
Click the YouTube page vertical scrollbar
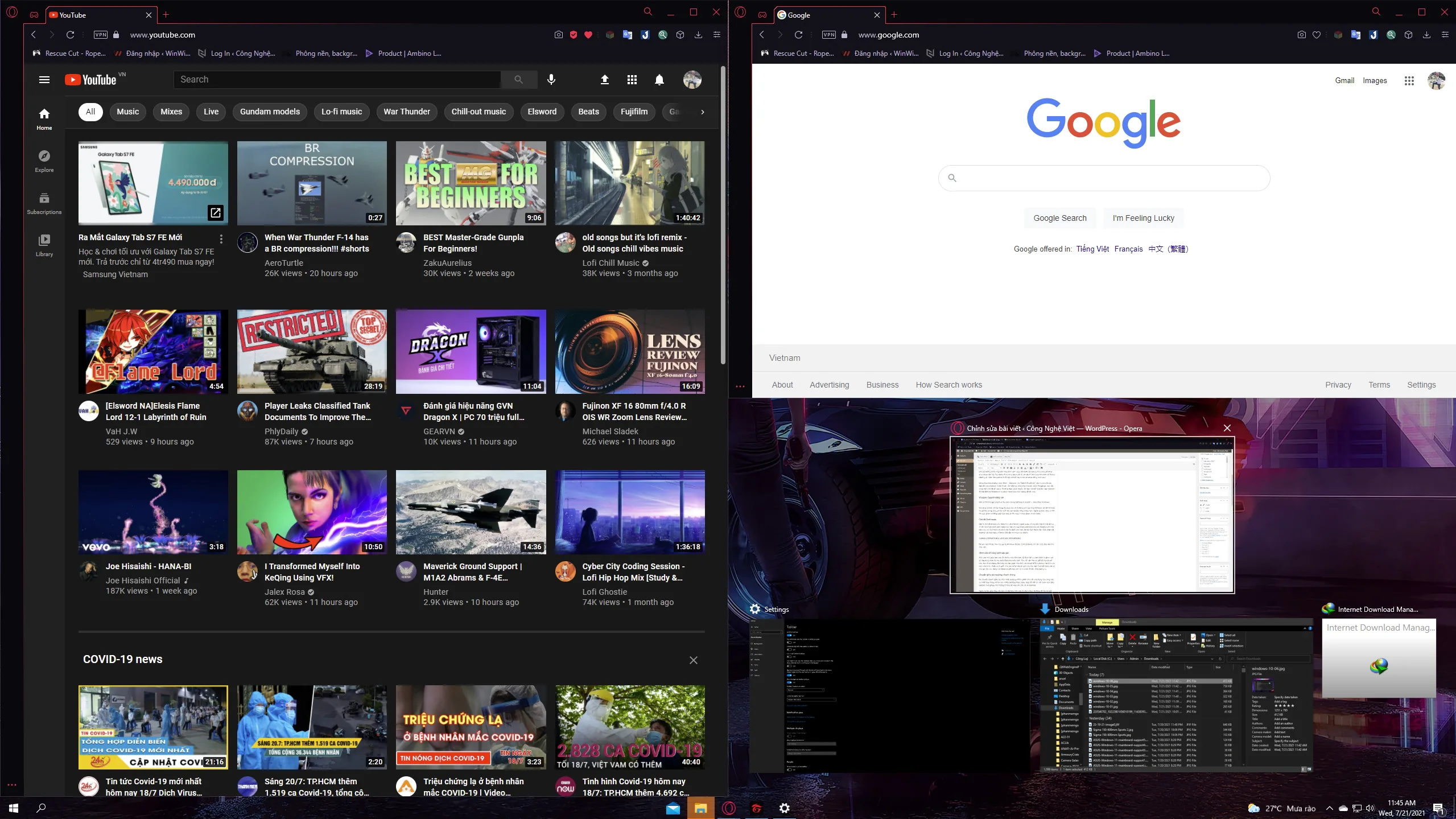(723, 216)
